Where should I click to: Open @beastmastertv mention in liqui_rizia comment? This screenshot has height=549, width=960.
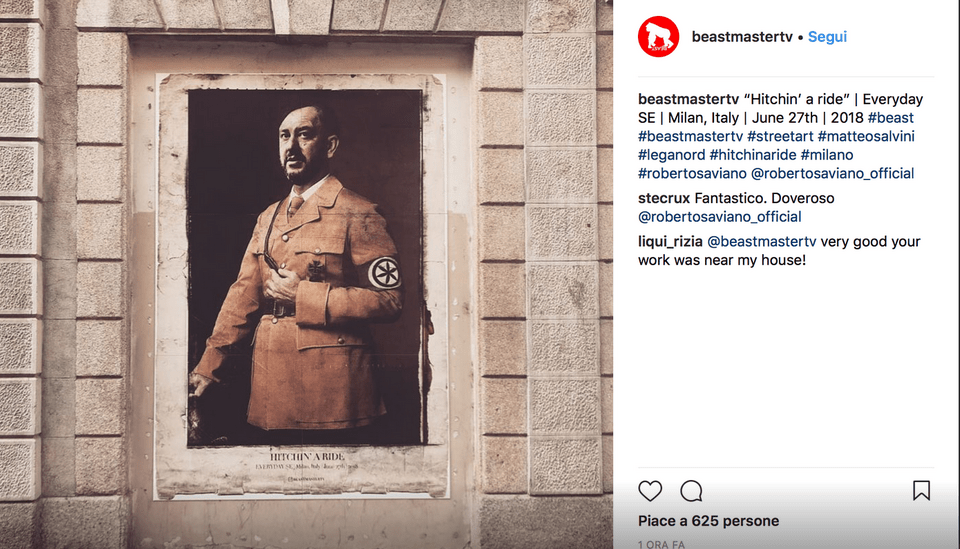coord(762,241)
